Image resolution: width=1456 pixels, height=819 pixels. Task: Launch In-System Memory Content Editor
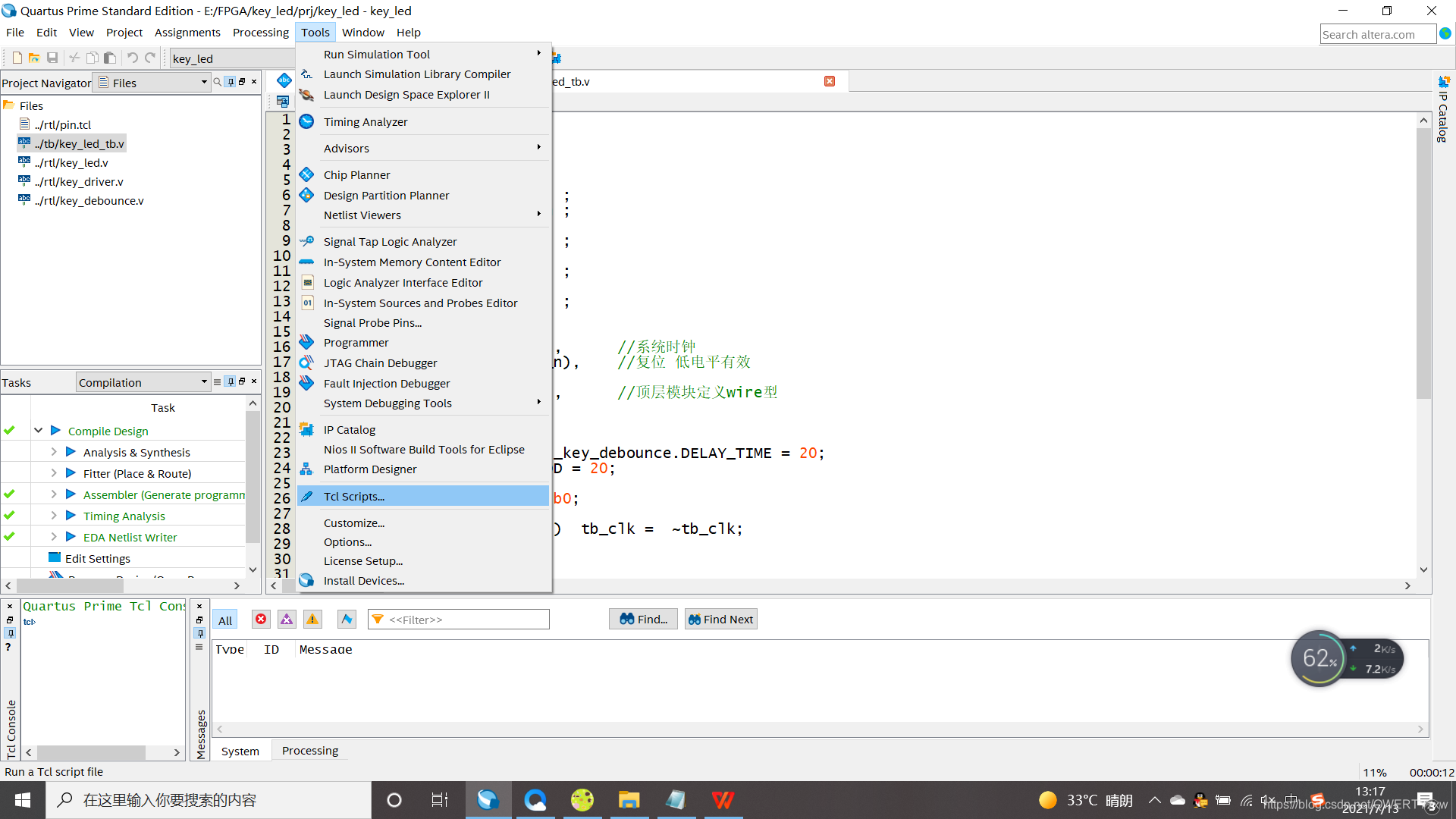412,262
